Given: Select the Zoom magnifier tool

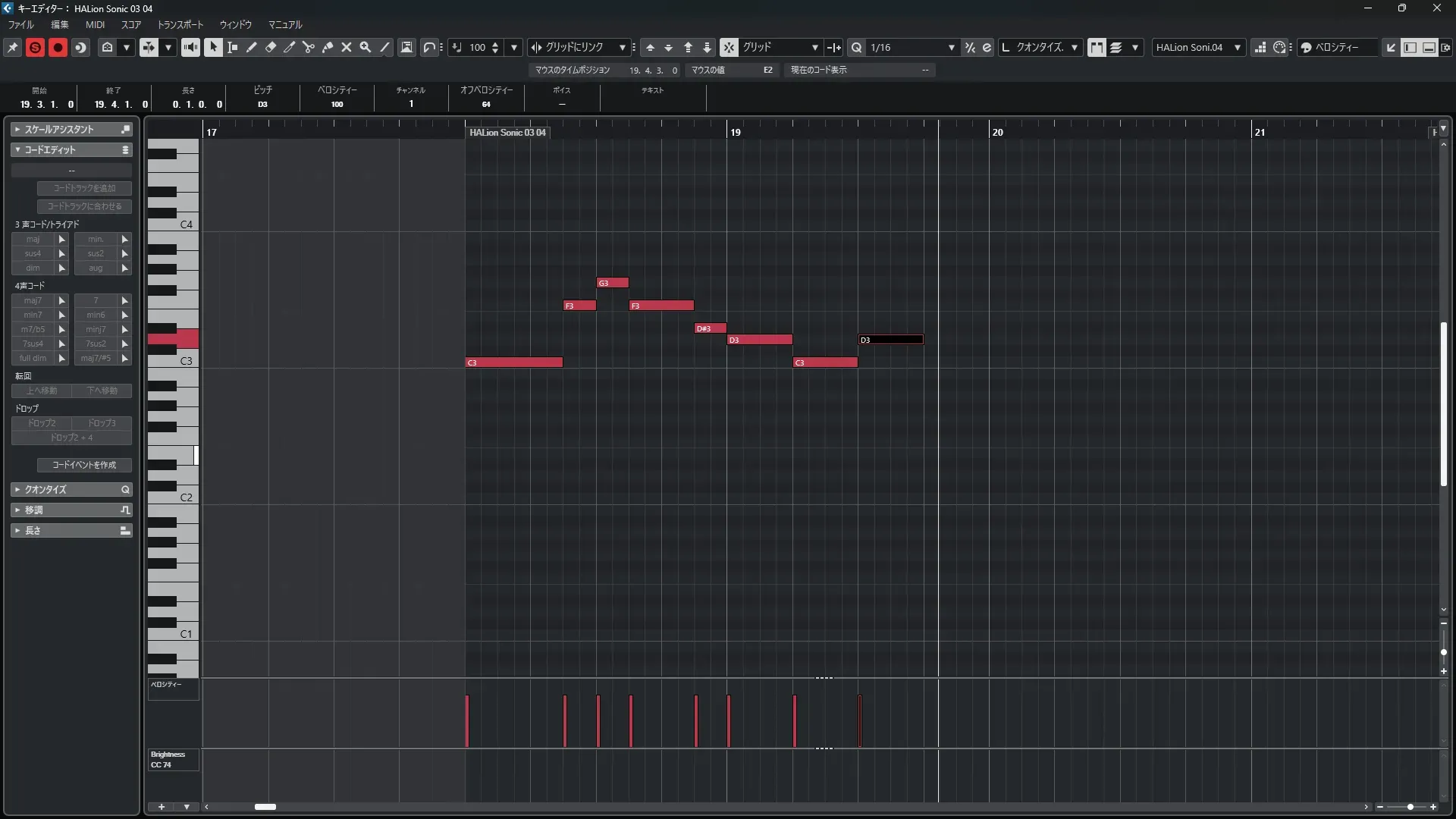Looking at the screenshot, I should click(366, 47).
